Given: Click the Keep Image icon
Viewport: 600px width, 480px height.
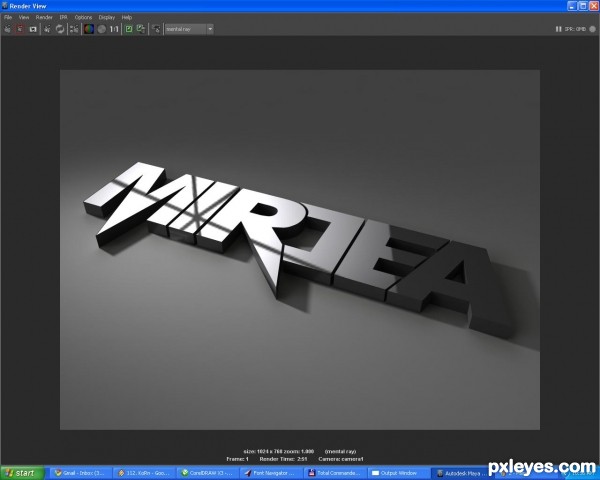Looking at the screenshot, I should pyautogui.click(x=129, y=29).
